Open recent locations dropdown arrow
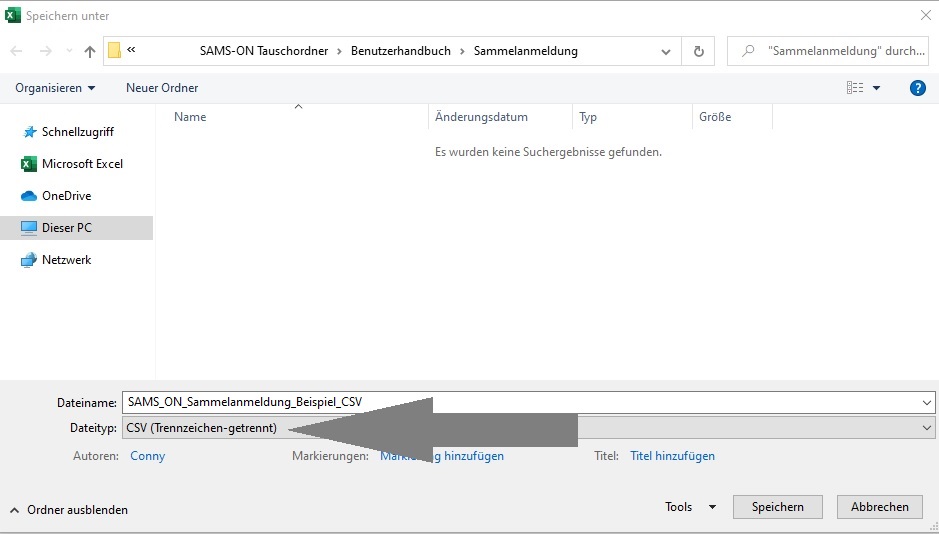 coord(69,51)
